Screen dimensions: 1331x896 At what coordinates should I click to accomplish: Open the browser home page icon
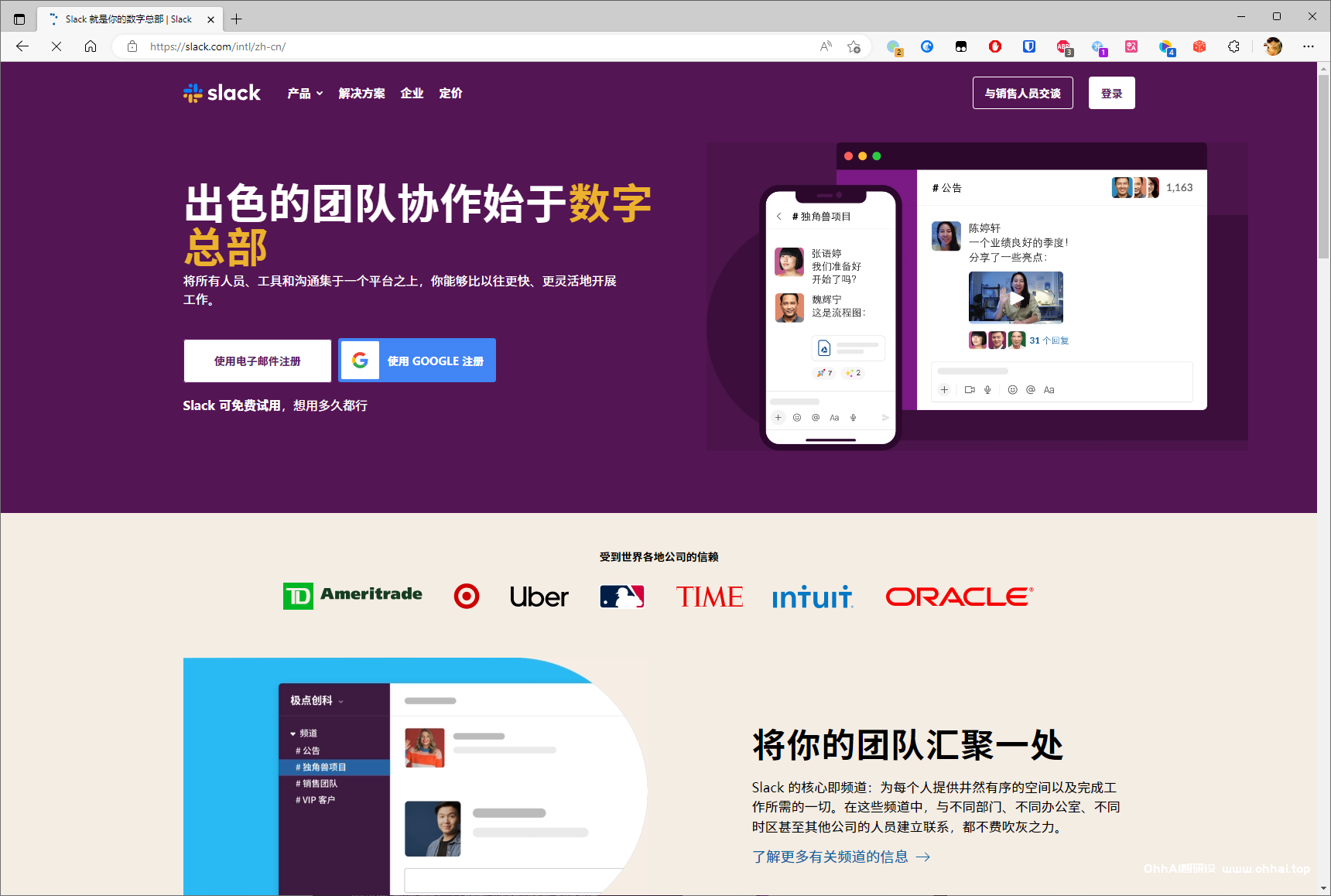click(91, 46)
